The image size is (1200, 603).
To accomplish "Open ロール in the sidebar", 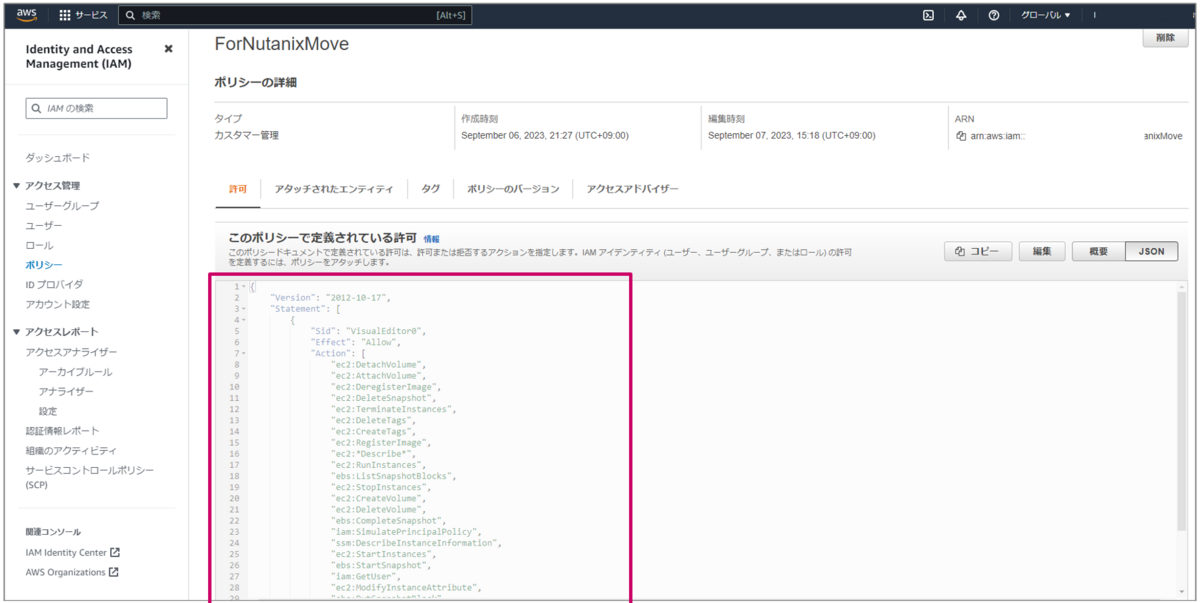I will click(39, 245).
